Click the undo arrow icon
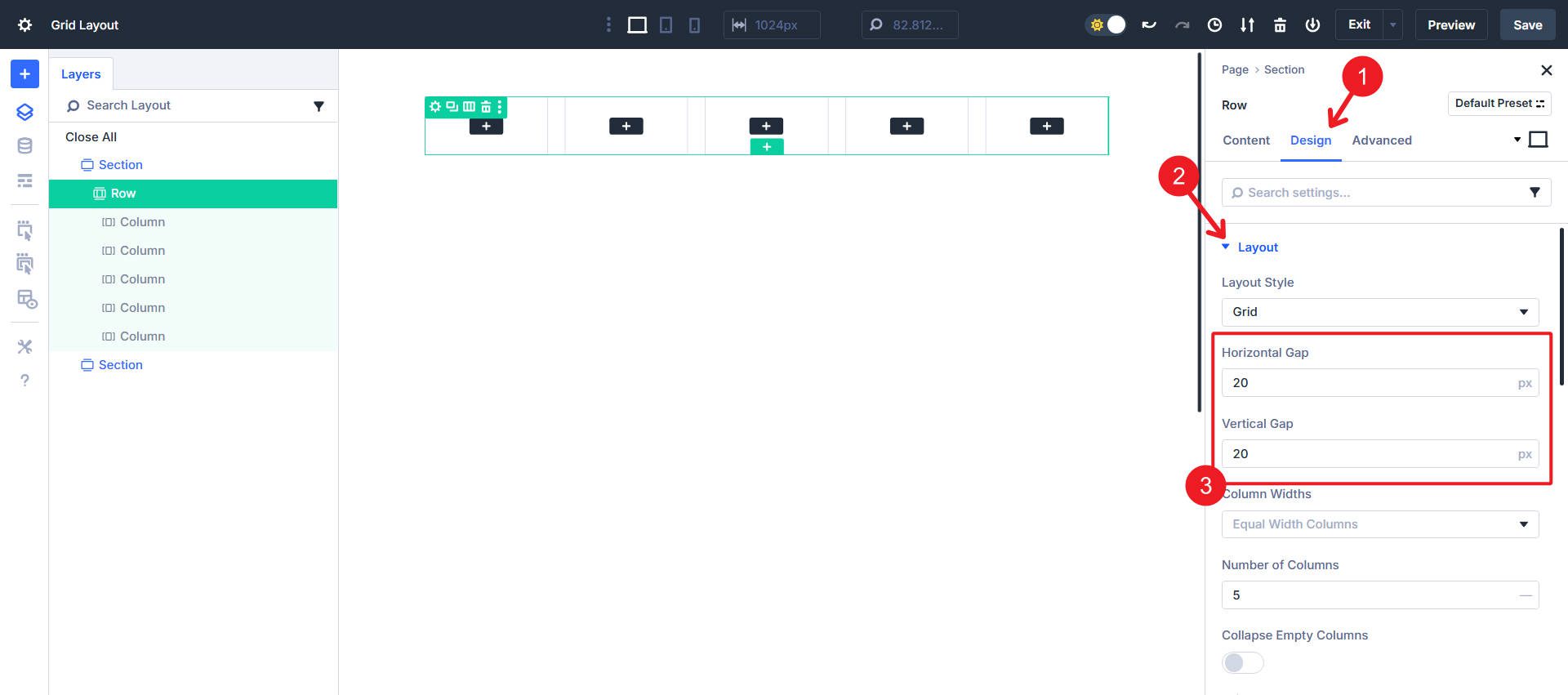The height and width of the screenshot is (695, 1568). pos(1149,25)
